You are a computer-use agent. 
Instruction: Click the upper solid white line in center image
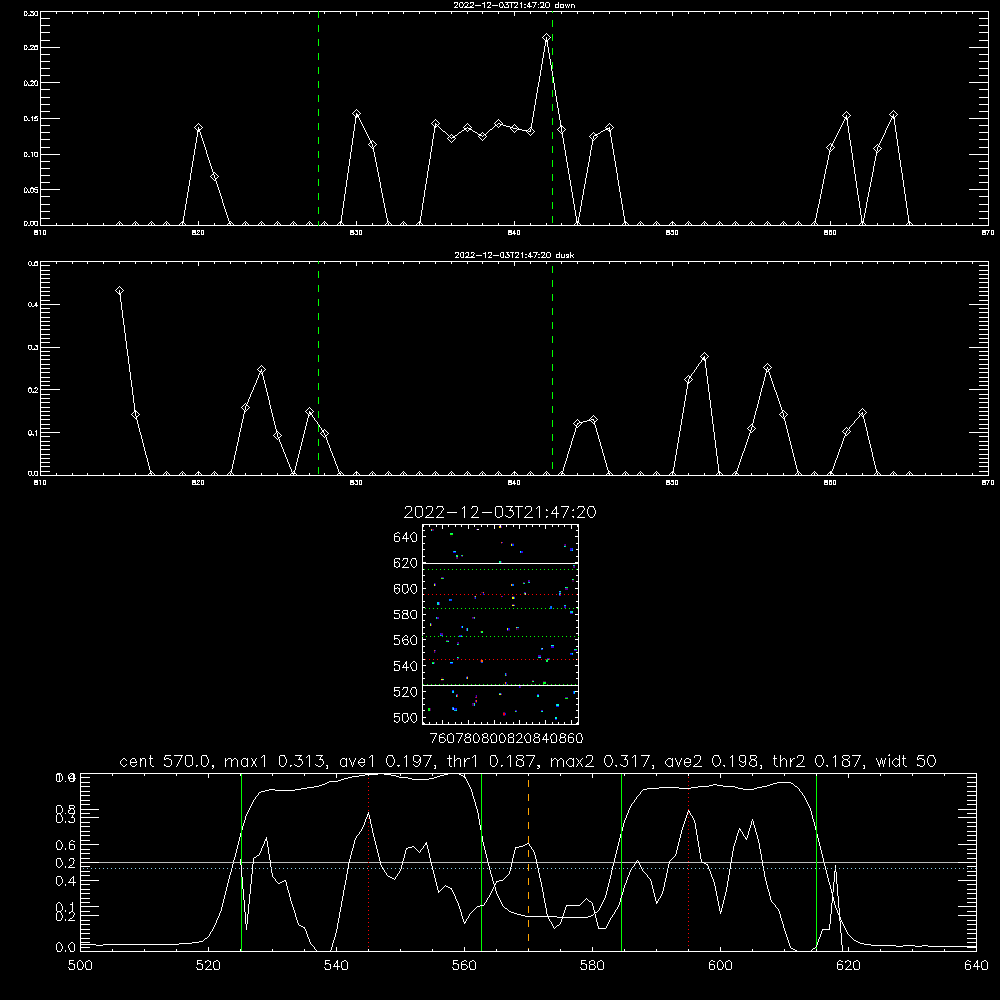pyautogui.click(x=501, y=563)
